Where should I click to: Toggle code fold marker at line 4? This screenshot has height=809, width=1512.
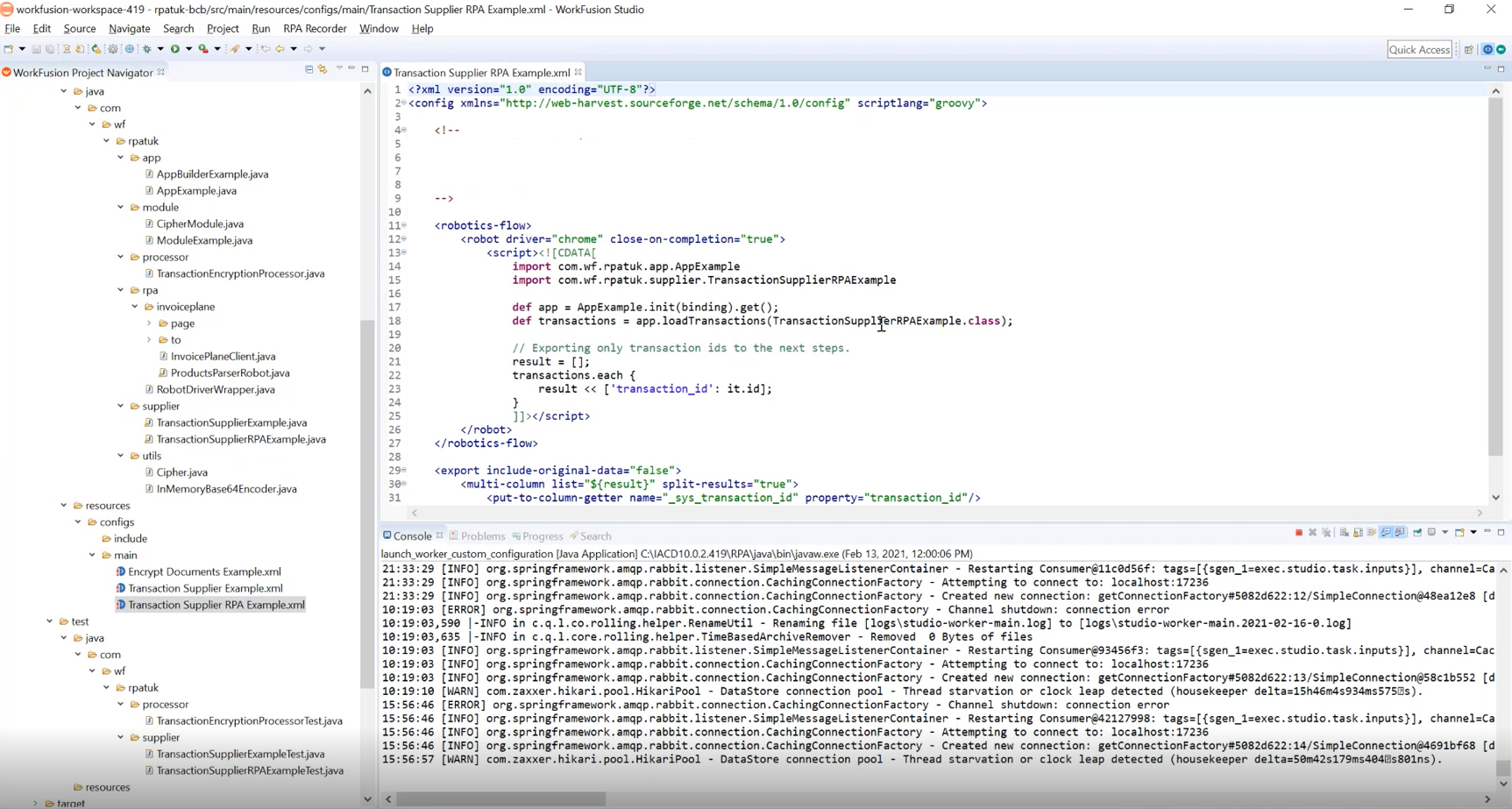coord(404,130)
